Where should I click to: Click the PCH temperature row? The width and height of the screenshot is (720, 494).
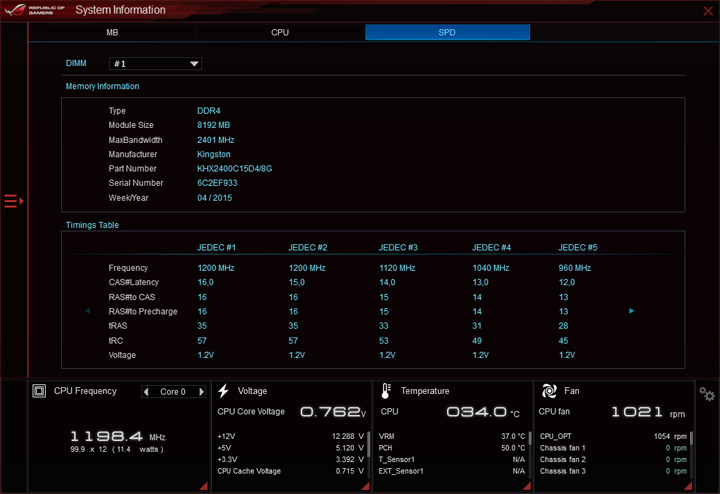pos(452,448)
